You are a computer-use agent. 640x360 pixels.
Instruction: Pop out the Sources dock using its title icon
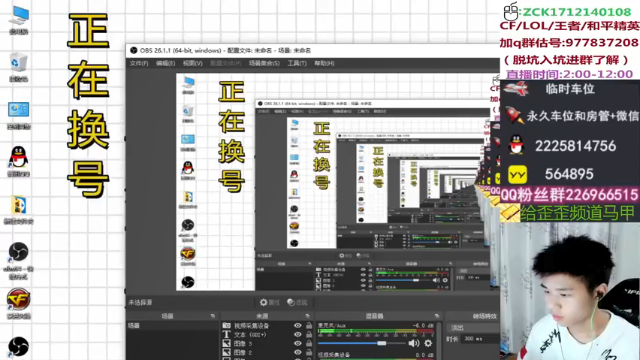pyautogui.click(x=307, y=316)
